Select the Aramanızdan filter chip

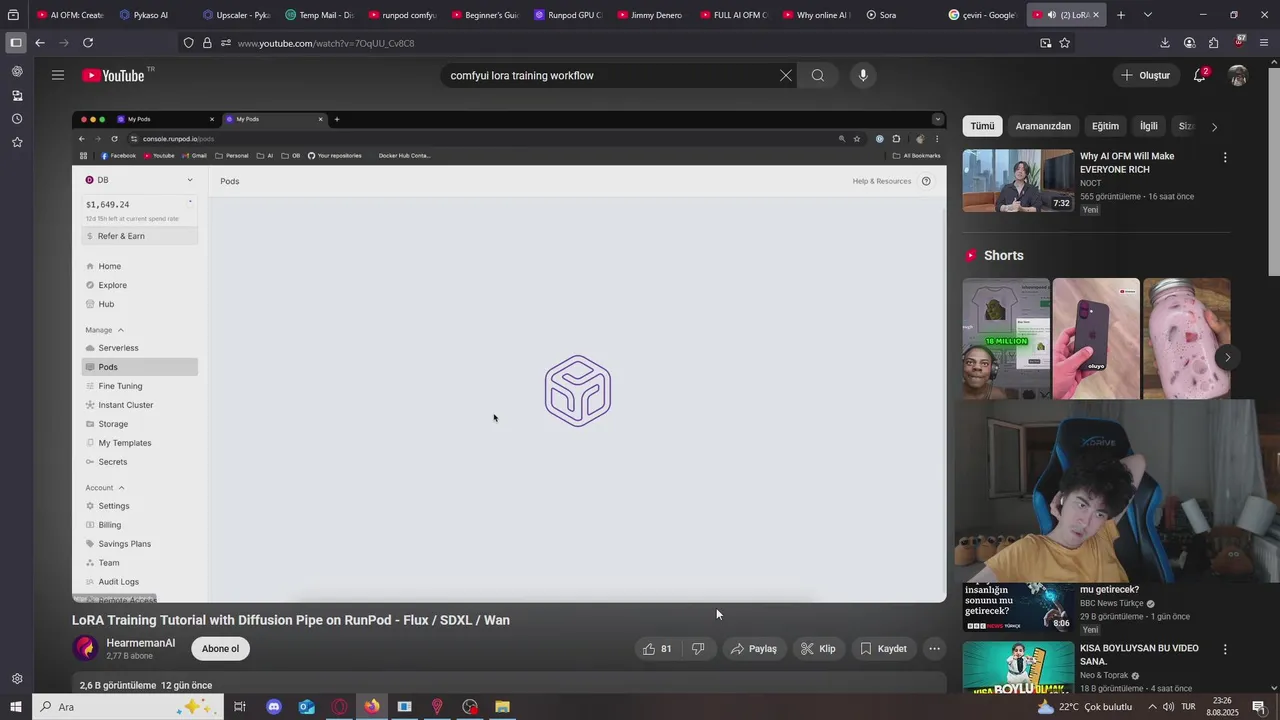(x=1043, y=126)
